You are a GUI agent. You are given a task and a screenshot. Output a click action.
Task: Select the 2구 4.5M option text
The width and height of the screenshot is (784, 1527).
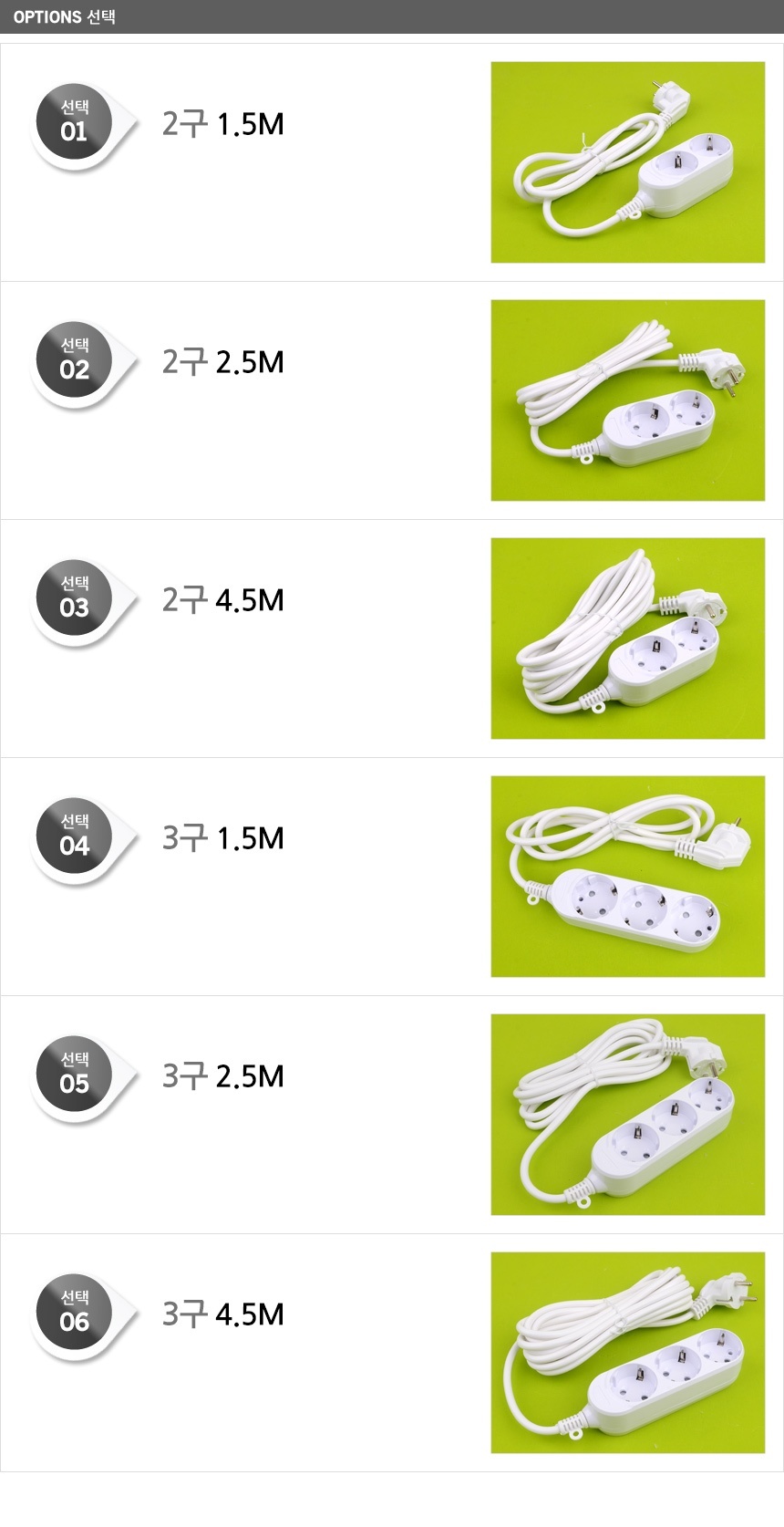tap(223, 600)
